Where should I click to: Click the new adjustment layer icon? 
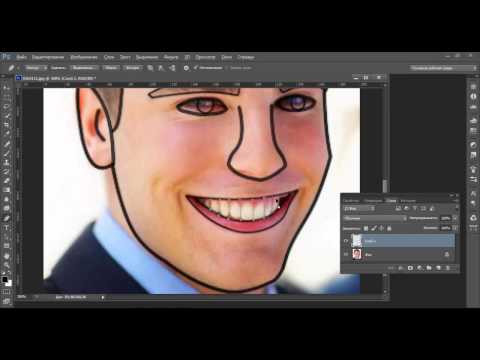pos(420,268)
